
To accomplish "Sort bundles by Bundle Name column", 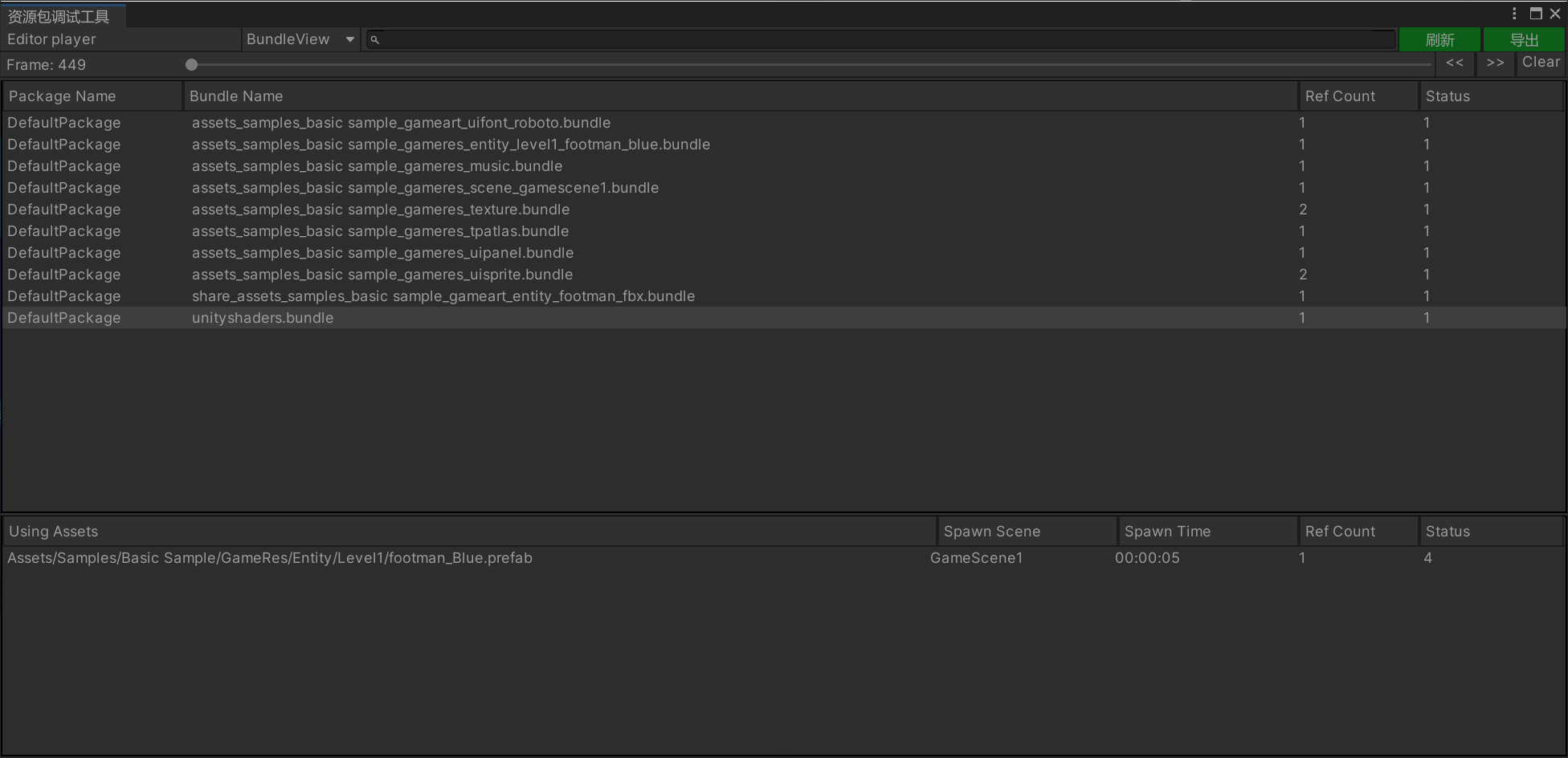I will coord(739,96).
